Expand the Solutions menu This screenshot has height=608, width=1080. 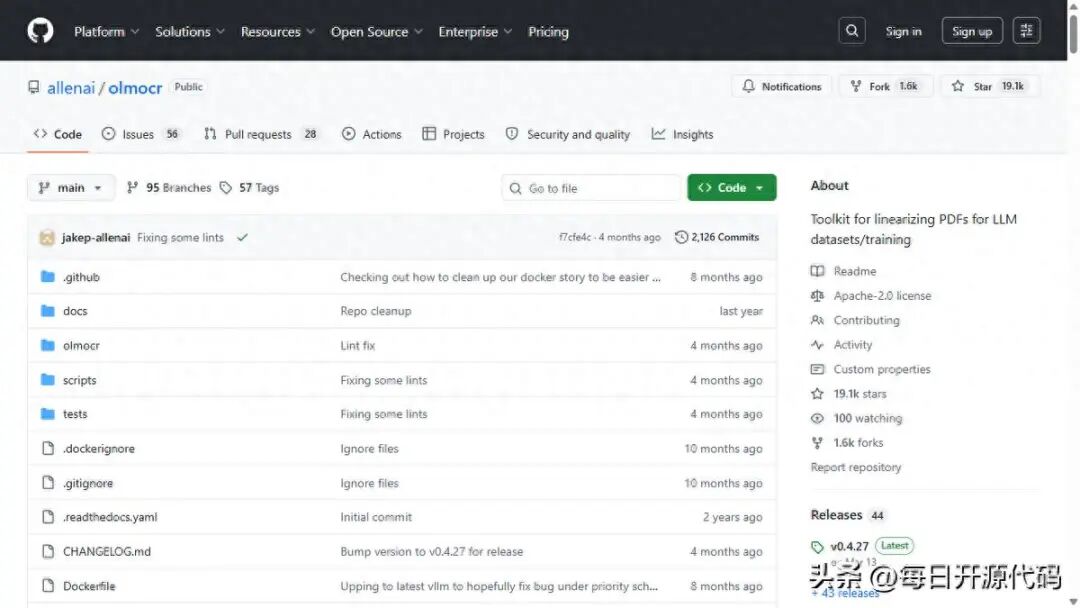click(x=189, y=32)
